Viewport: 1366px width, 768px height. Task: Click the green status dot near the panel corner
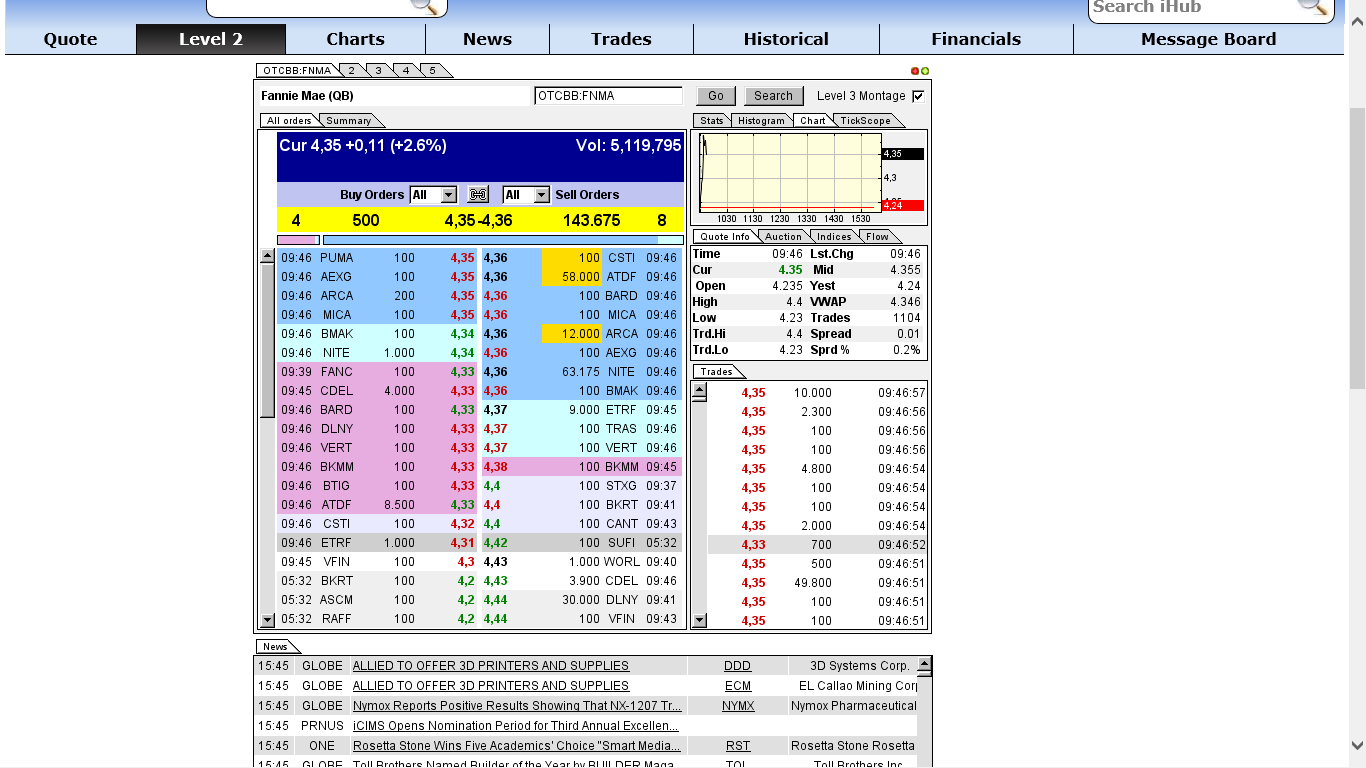tap(923, 70)
